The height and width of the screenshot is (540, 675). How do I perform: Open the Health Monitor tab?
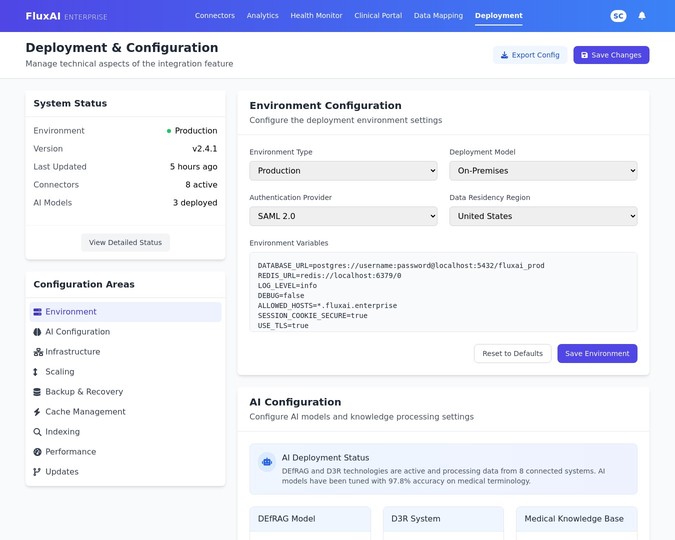pyautogui.click(x=316, y=16)
